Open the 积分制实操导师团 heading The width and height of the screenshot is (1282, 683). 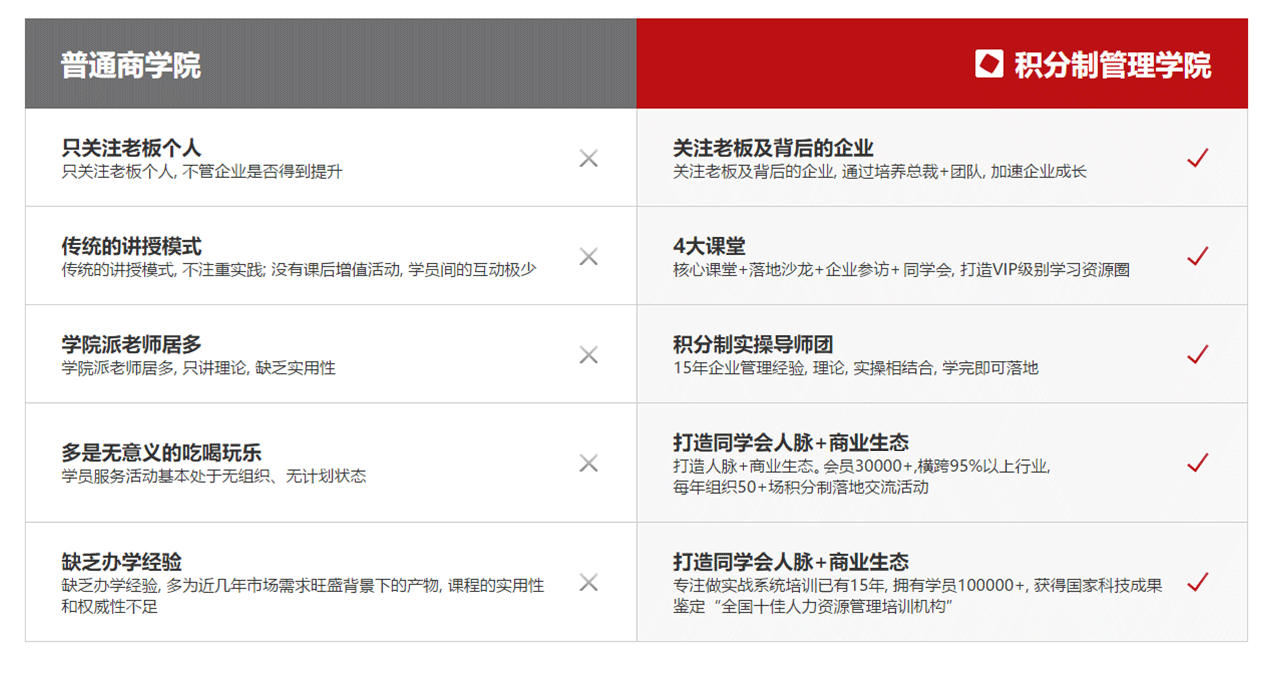coord(753,345)
